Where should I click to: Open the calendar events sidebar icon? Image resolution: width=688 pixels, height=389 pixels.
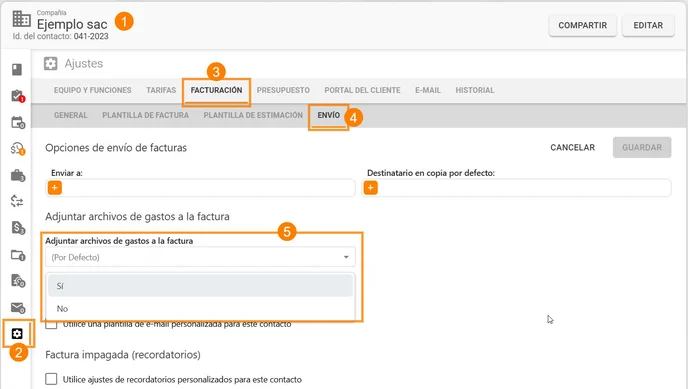[18, 122]
